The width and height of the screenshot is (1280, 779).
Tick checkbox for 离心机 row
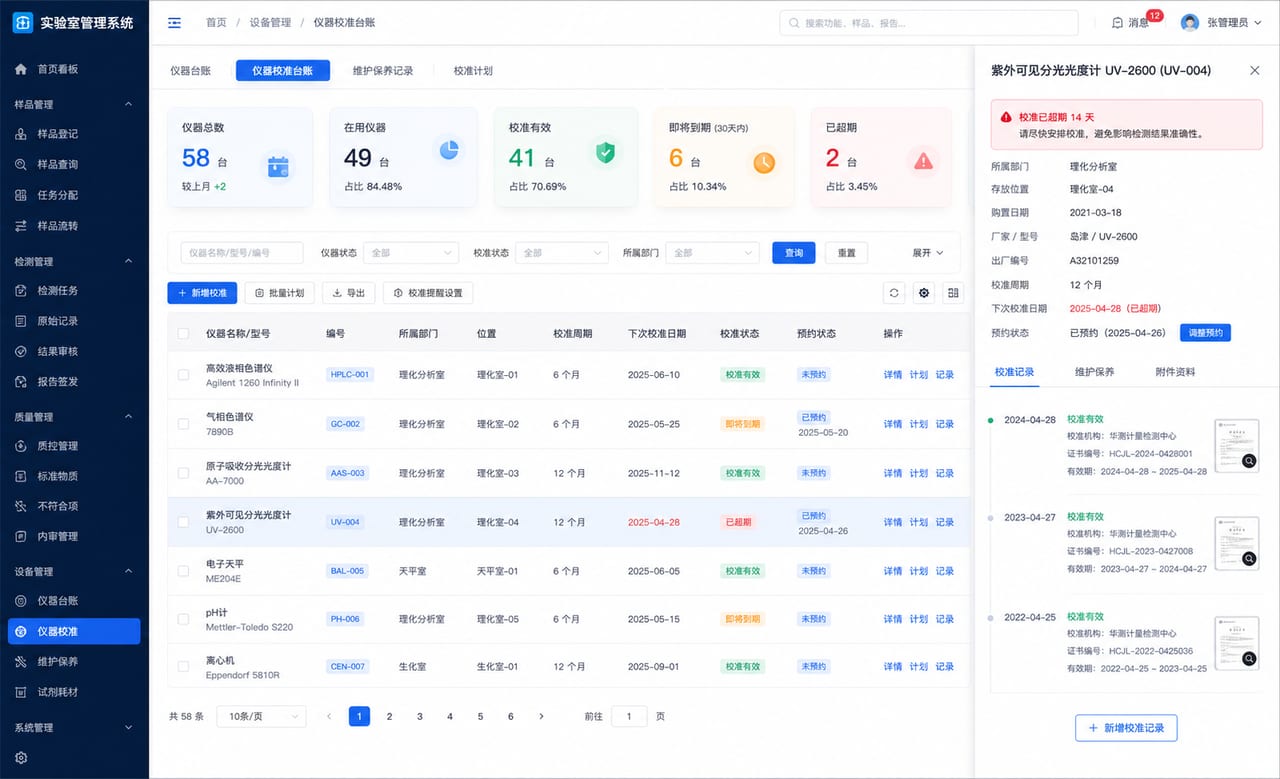point(183,667)
